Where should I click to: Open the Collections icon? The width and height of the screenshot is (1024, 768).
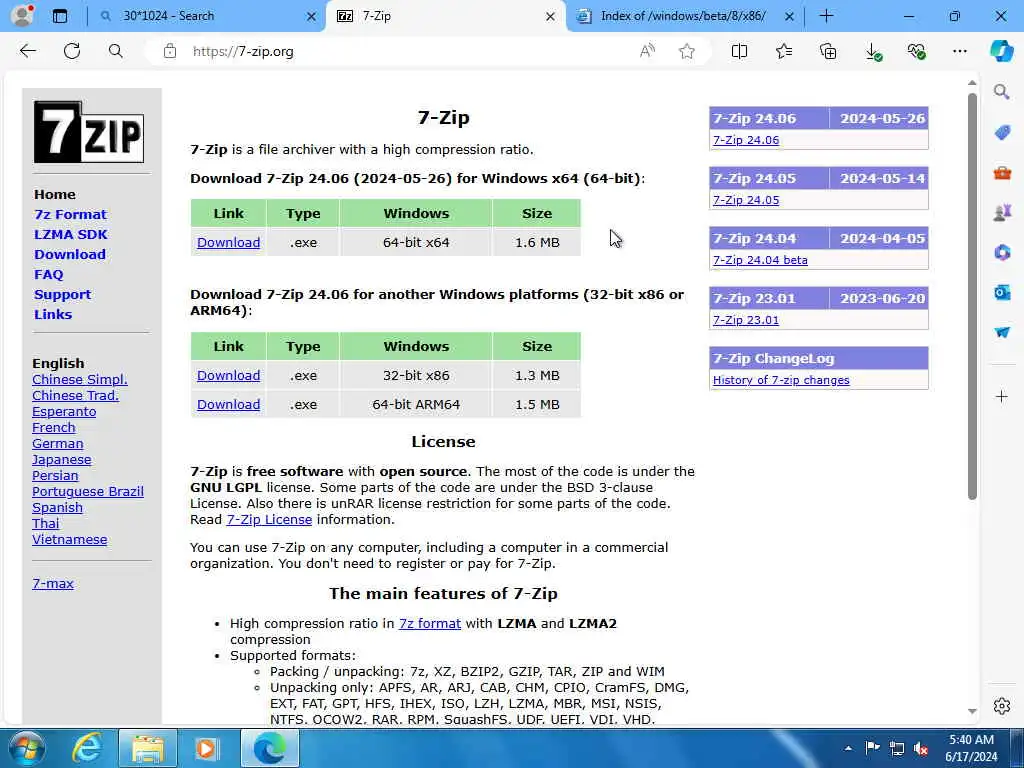pos(828,51)
